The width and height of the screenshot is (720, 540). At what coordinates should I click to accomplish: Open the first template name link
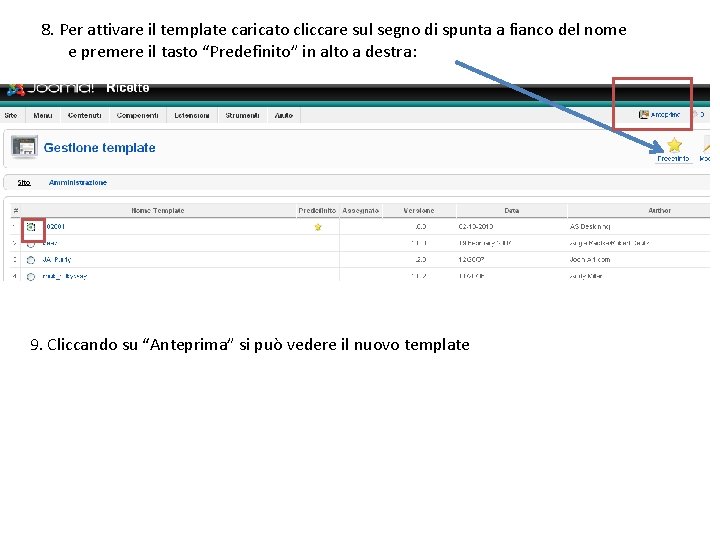click(x=56, y=226)
